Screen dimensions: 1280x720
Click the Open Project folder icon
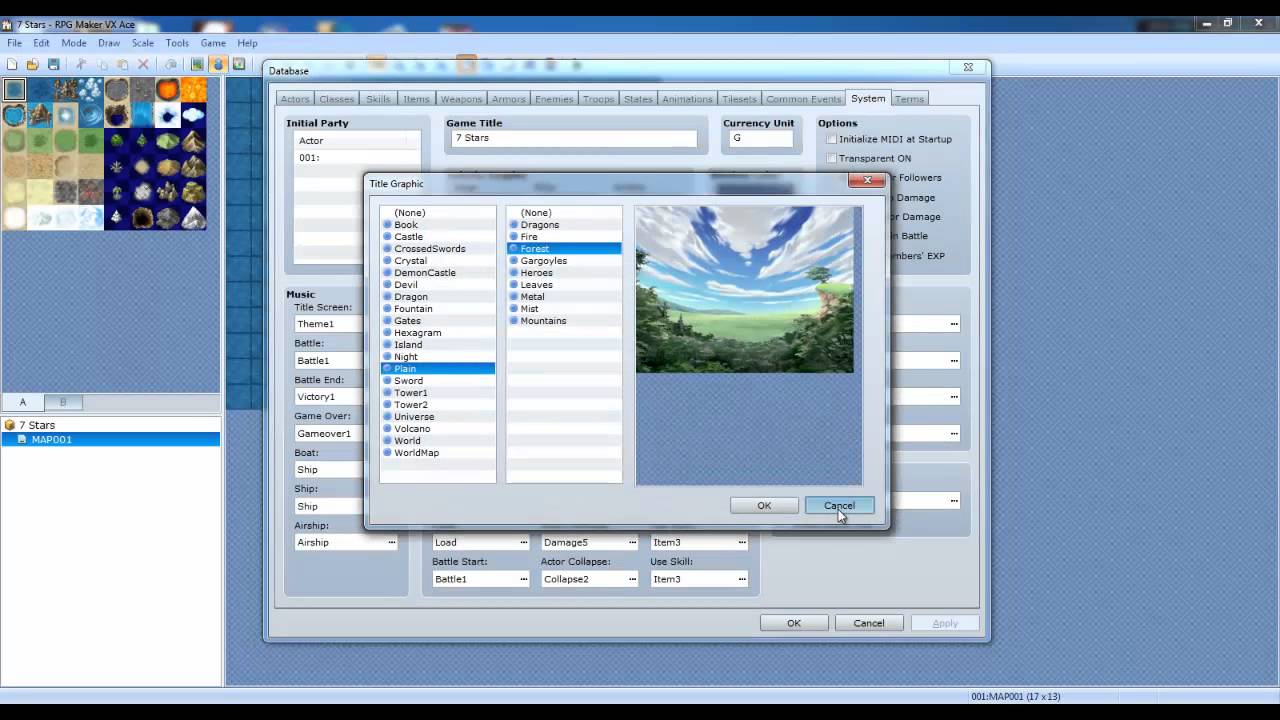point(33,64)
